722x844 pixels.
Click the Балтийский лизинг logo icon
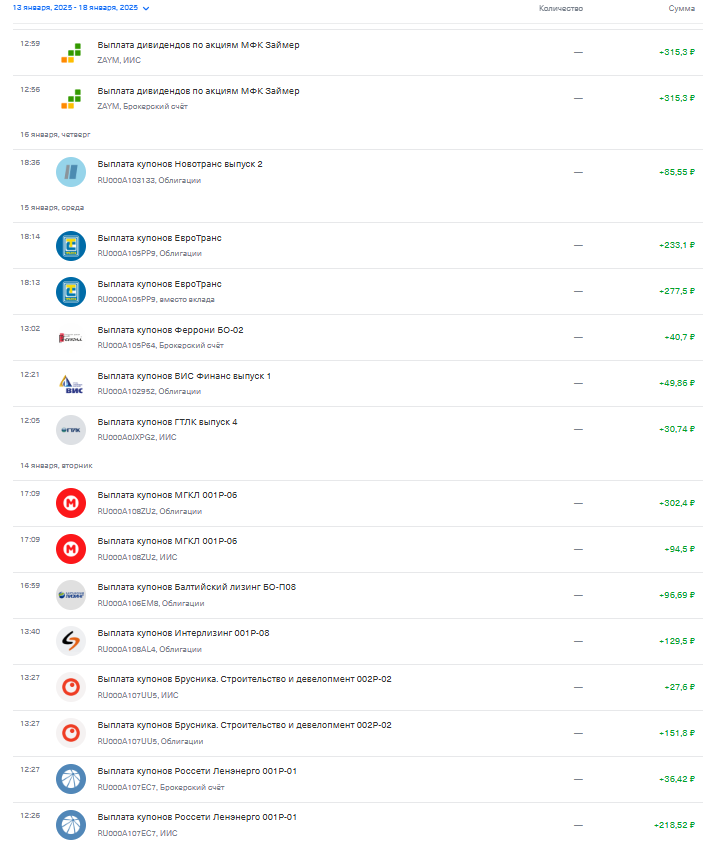pyautogui.click(x=71, y=595)
